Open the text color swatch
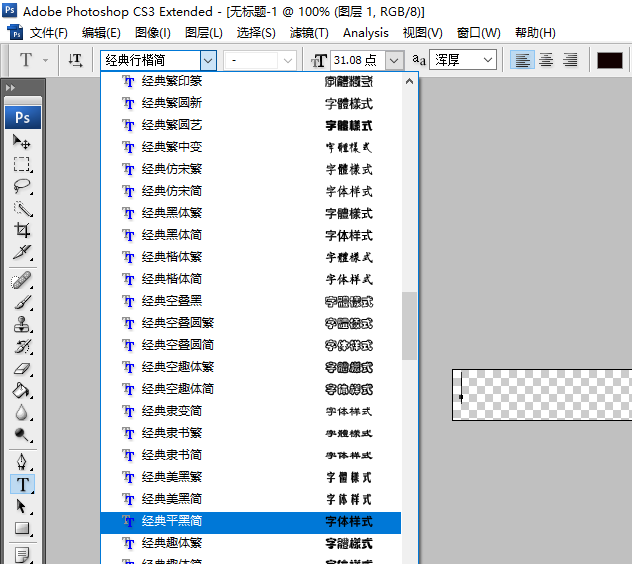632x564 pixels. click(609, 60)
